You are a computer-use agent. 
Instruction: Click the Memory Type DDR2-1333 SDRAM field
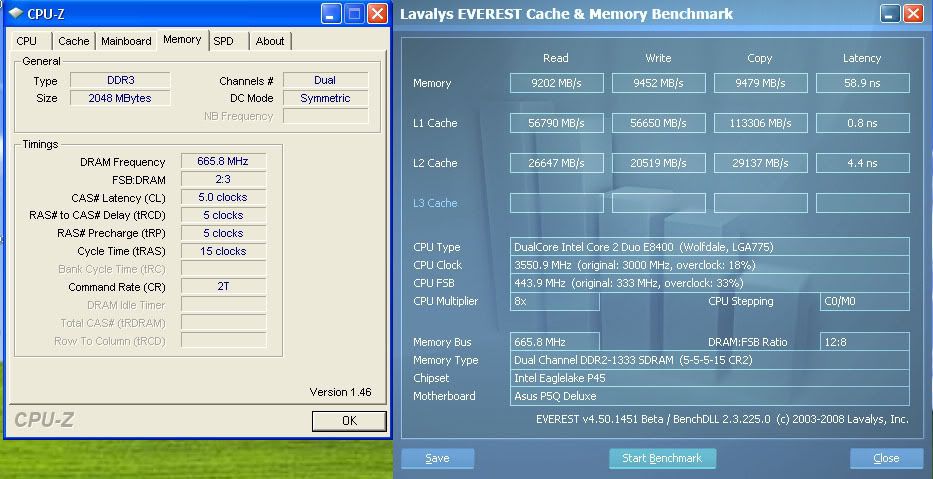pyautogui.click(x=710, y=360)
